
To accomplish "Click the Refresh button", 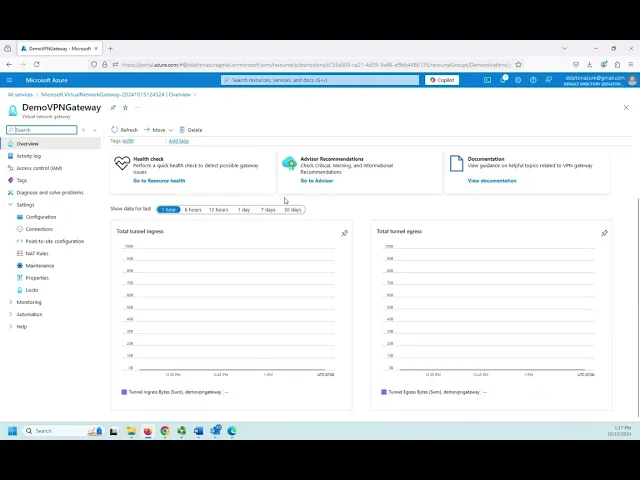I will tap(124, 130).
